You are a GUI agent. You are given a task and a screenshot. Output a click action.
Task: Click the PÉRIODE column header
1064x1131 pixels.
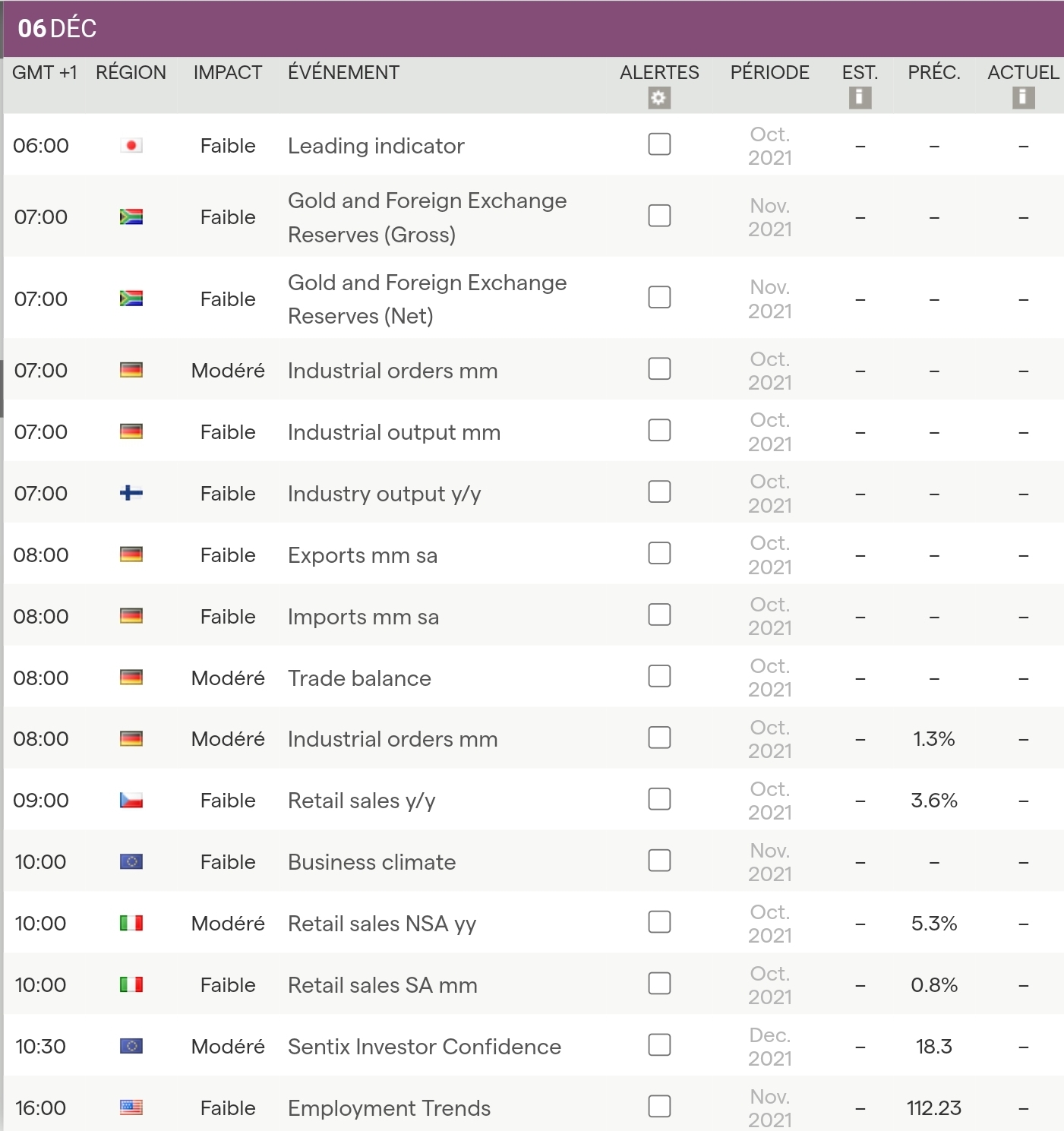pyautogui.click(x=769, y=73)
